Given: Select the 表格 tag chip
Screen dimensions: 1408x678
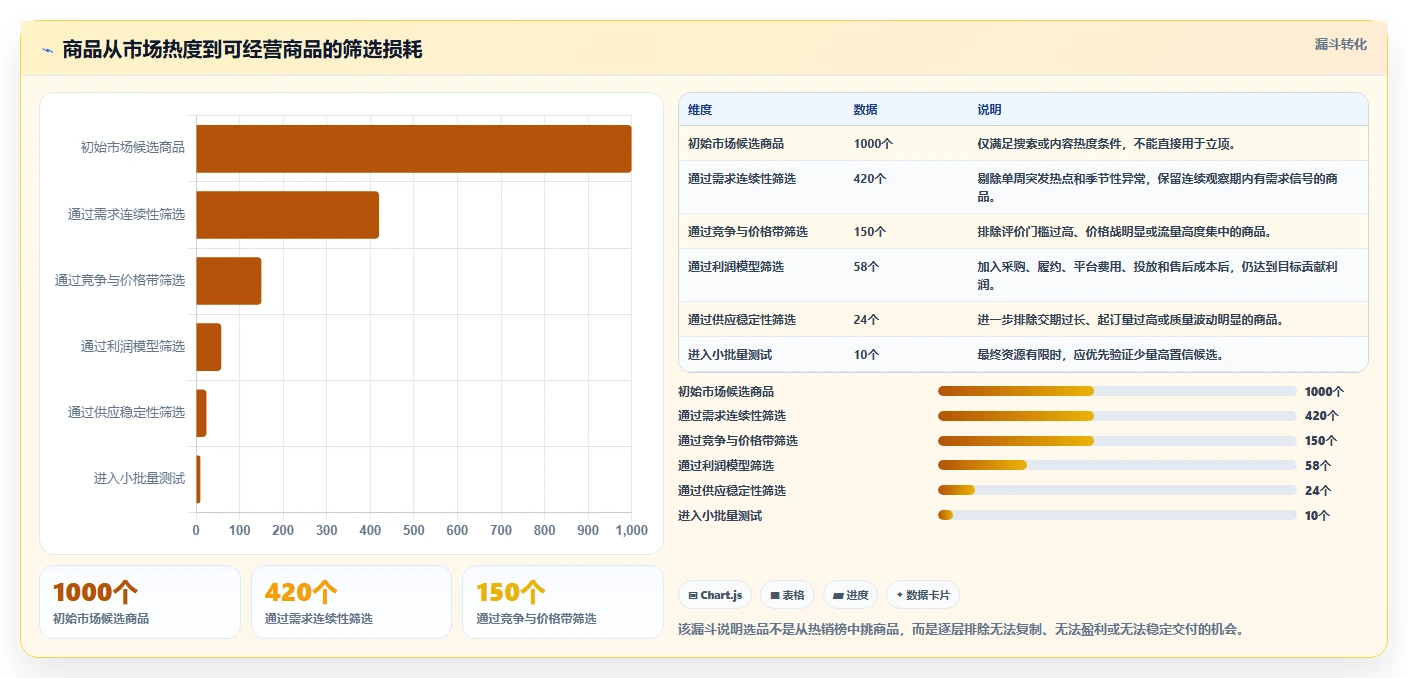Looking at the screenshot, I should pyautogui.click(x=788, y=595).
